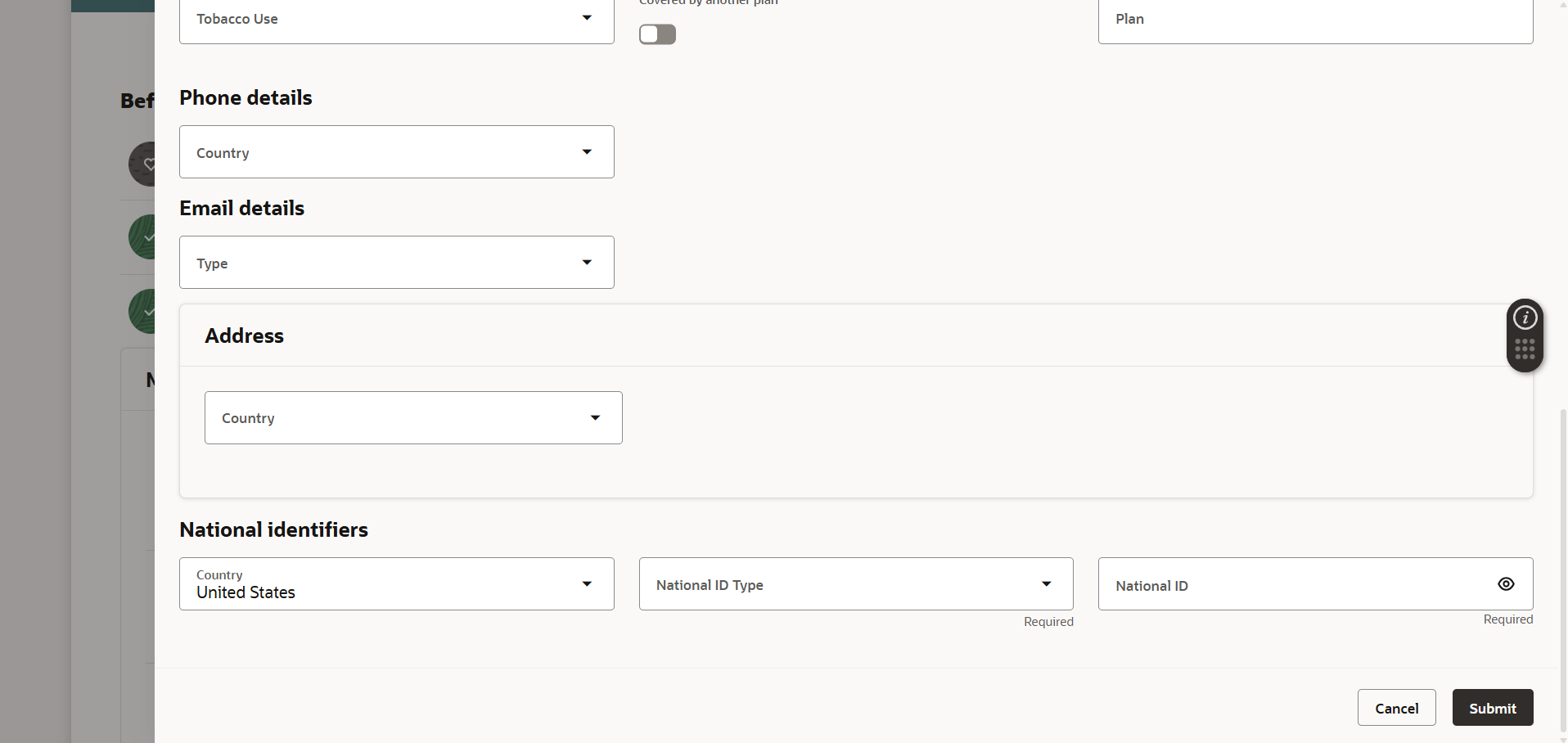Open the Address Country dropdown
Image resolution: width=1568 pixels, height=743 pixels.
[x=413, y=418]
